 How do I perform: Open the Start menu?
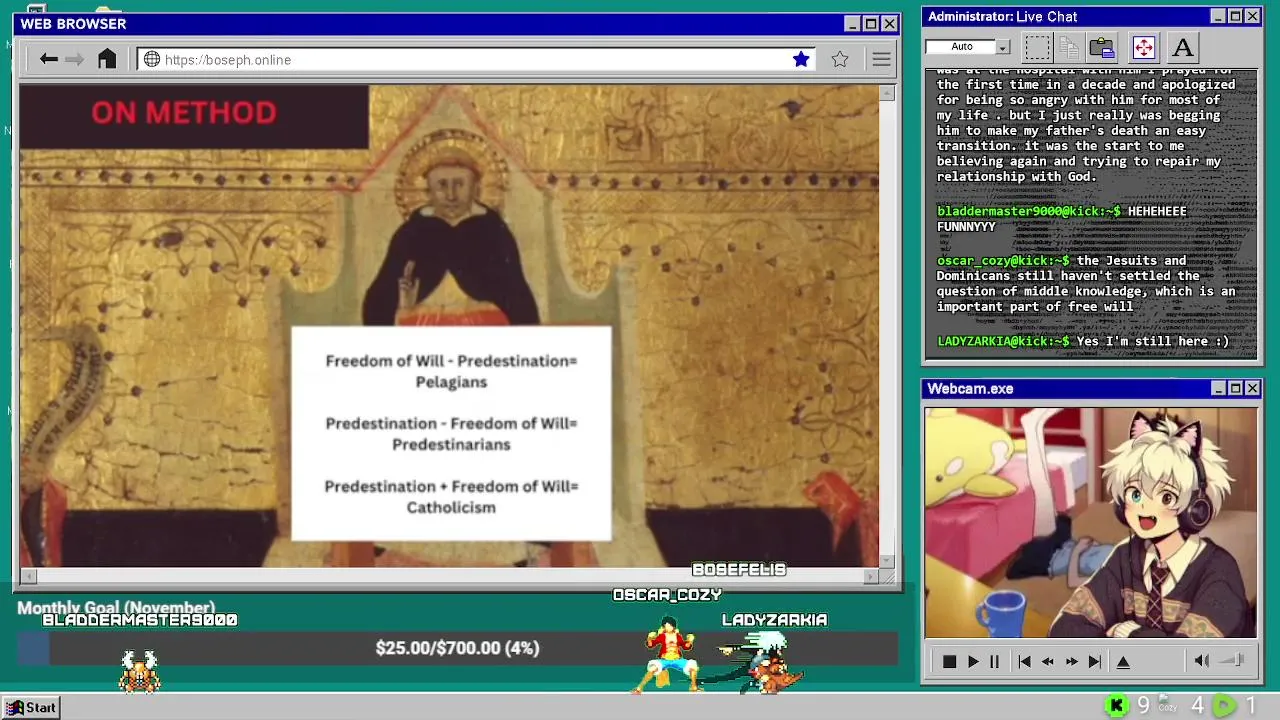(x=31, y=707)
